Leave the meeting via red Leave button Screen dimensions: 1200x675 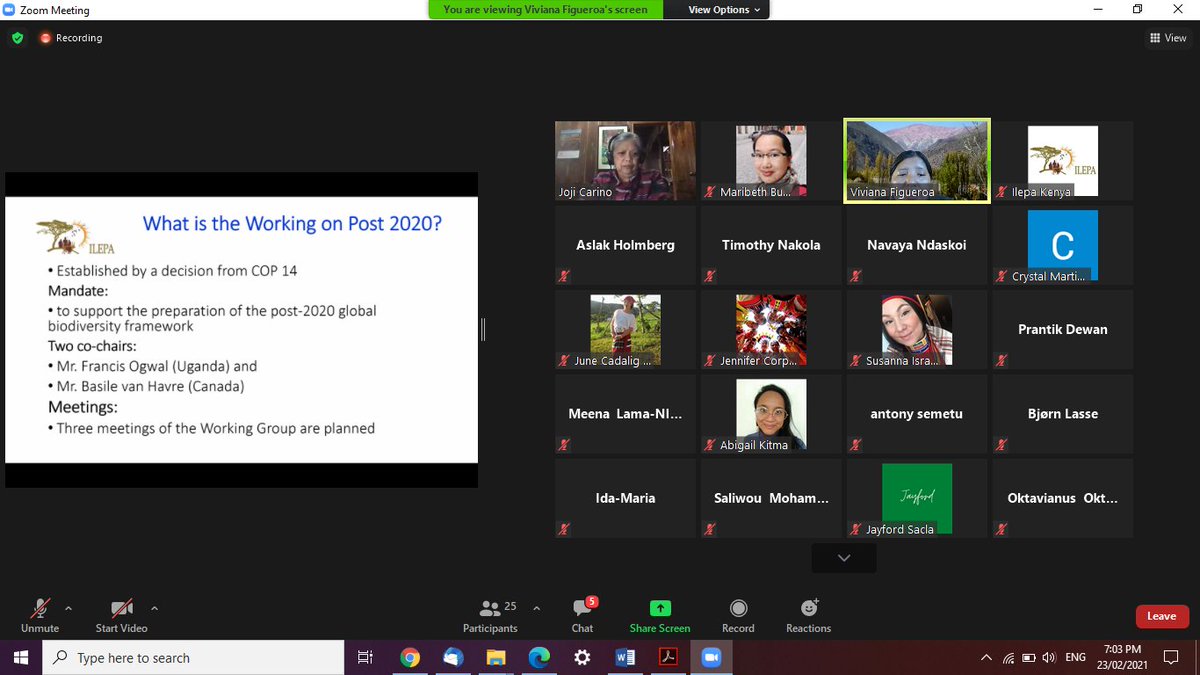click(1161, 616)
